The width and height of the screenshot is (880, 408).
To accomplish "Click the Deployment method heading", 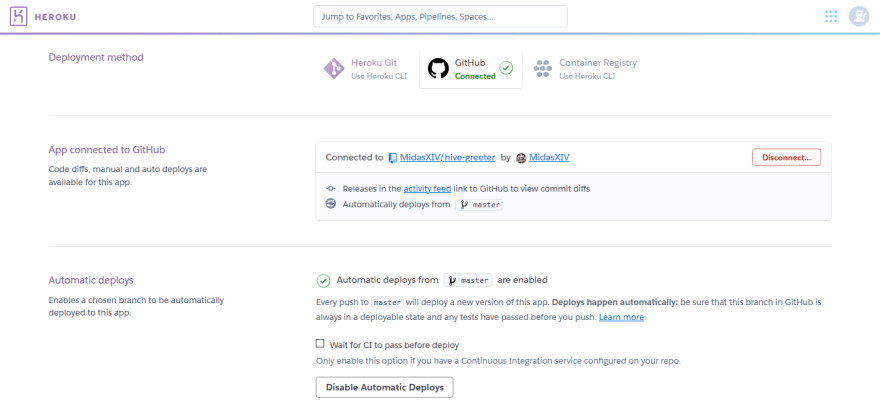I will (x=96, y=57).
